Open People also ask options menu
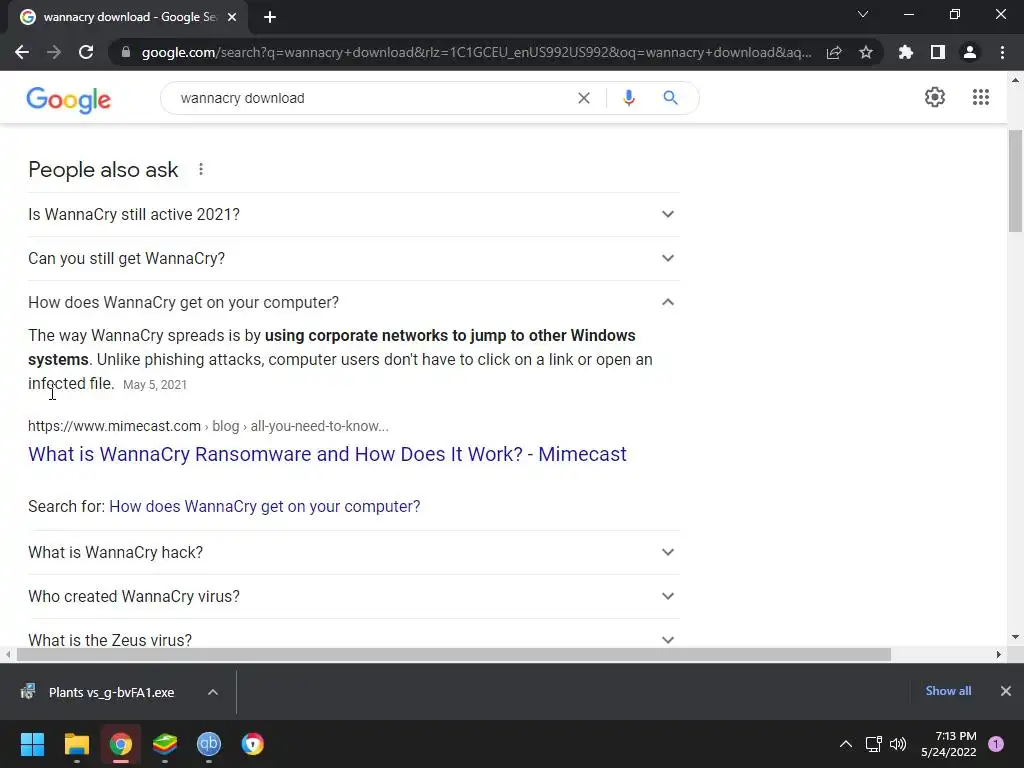The width and height of the screenshot is (1024, 768). [201, 170]
